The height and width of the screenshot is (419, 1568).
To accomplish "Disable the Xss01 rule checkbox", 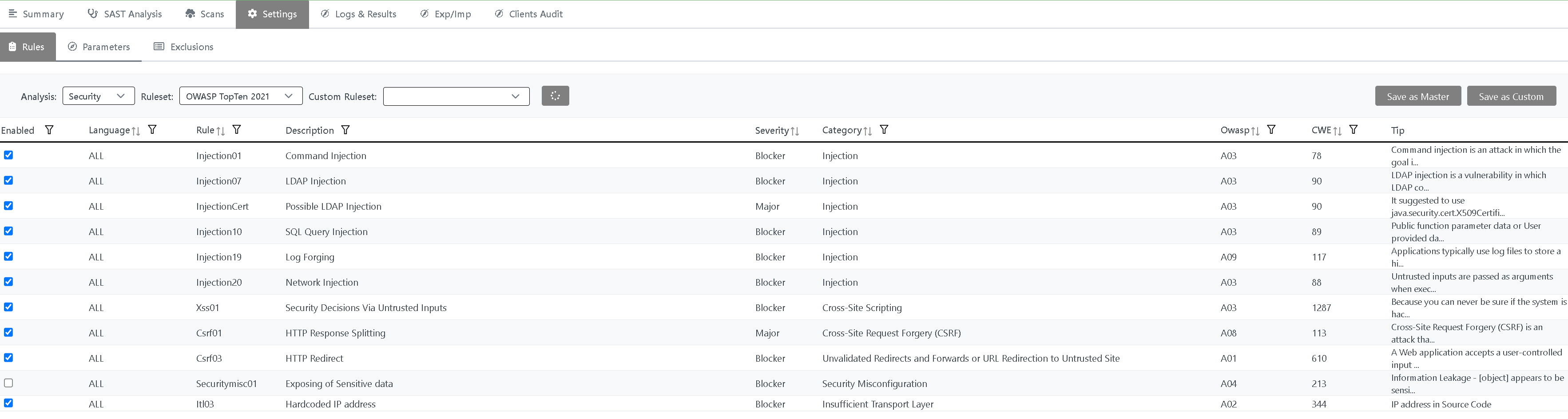I will [x=8, y=307].
